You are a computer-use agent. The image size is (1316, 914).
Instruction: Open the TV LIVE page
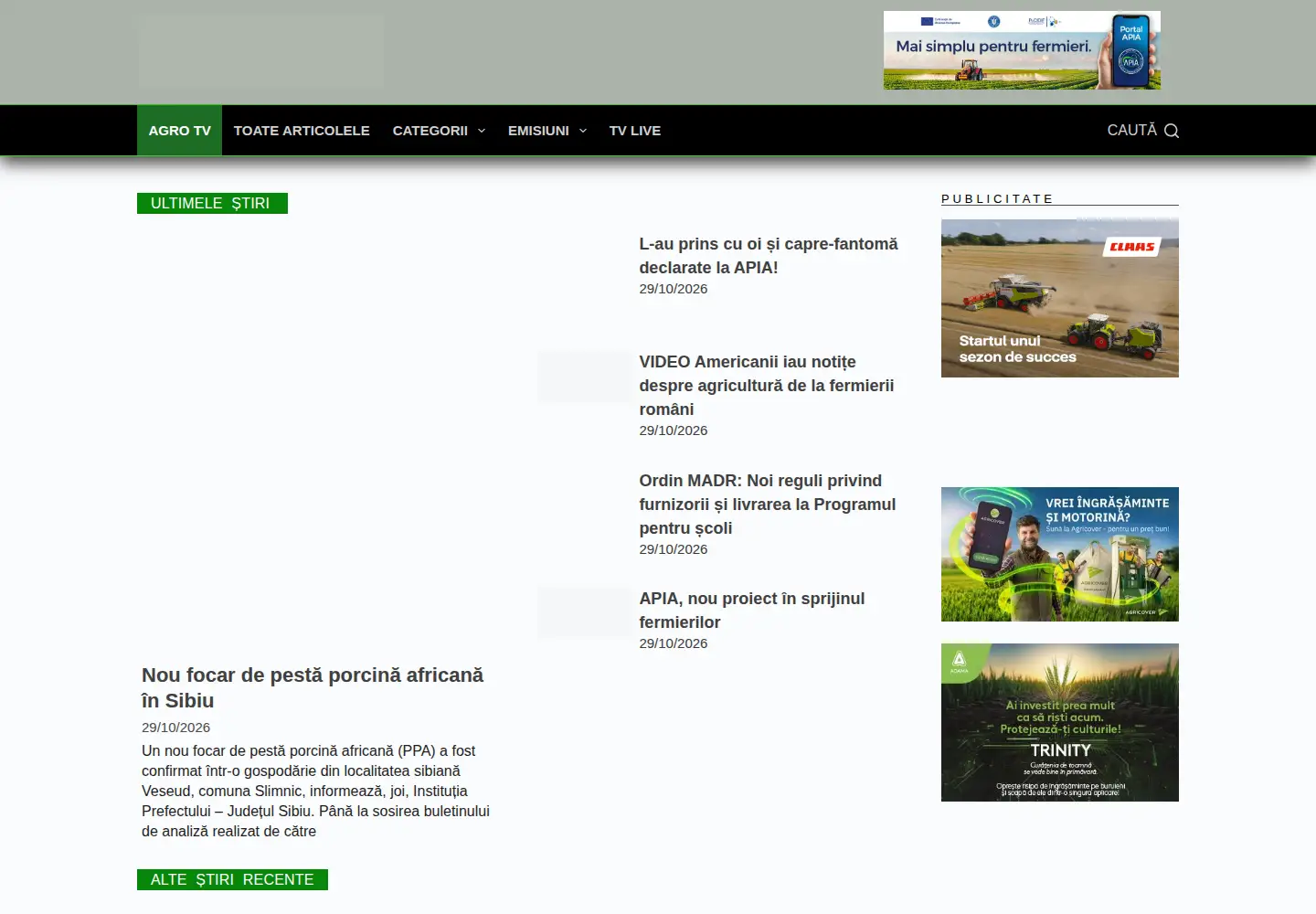(x=635, y=131)
